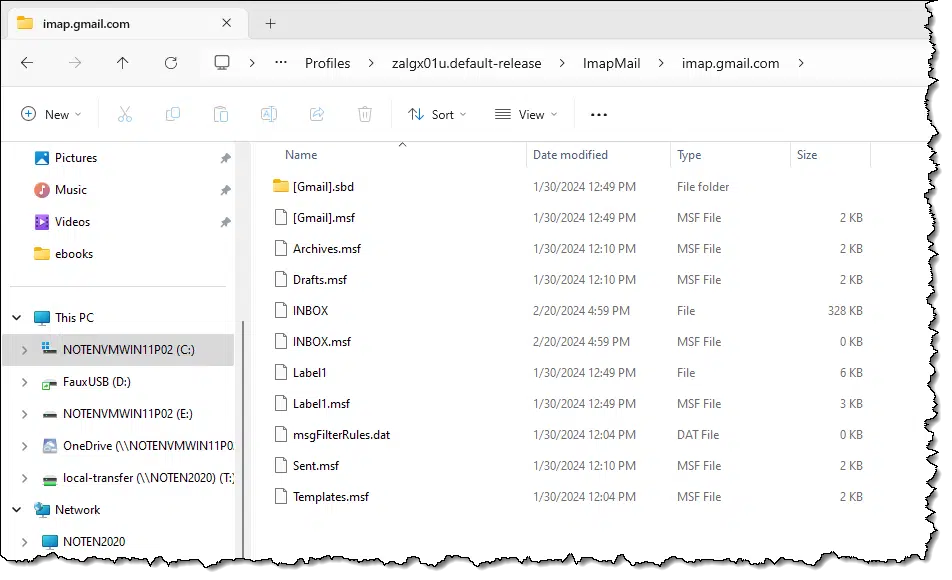Select the [Gmail].sbd folder
This screenshot has width=952, height=580.
tap(323, 187)
